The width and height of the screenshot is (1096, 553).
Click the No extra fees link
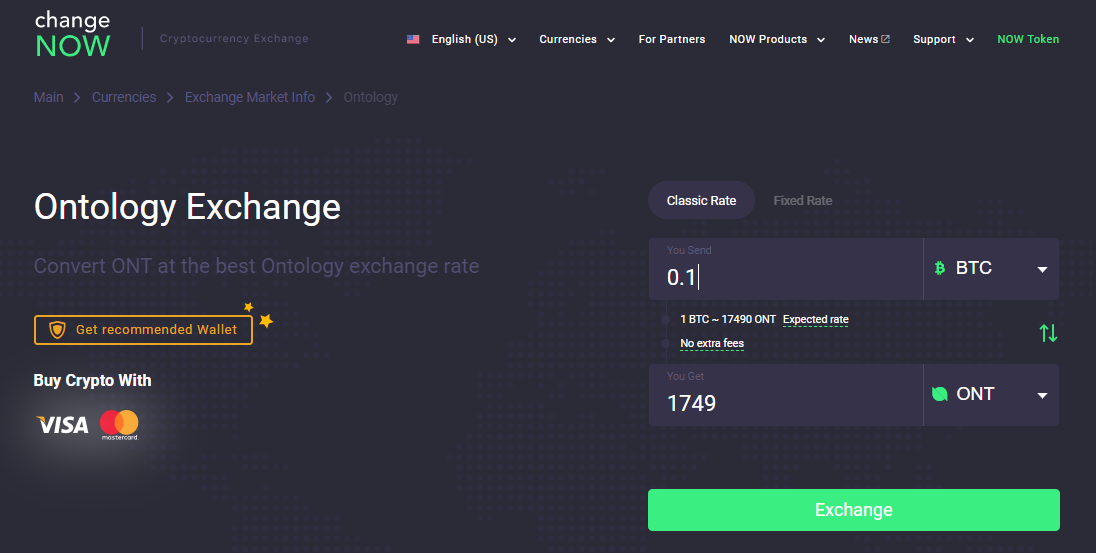(x=712, y=343)
